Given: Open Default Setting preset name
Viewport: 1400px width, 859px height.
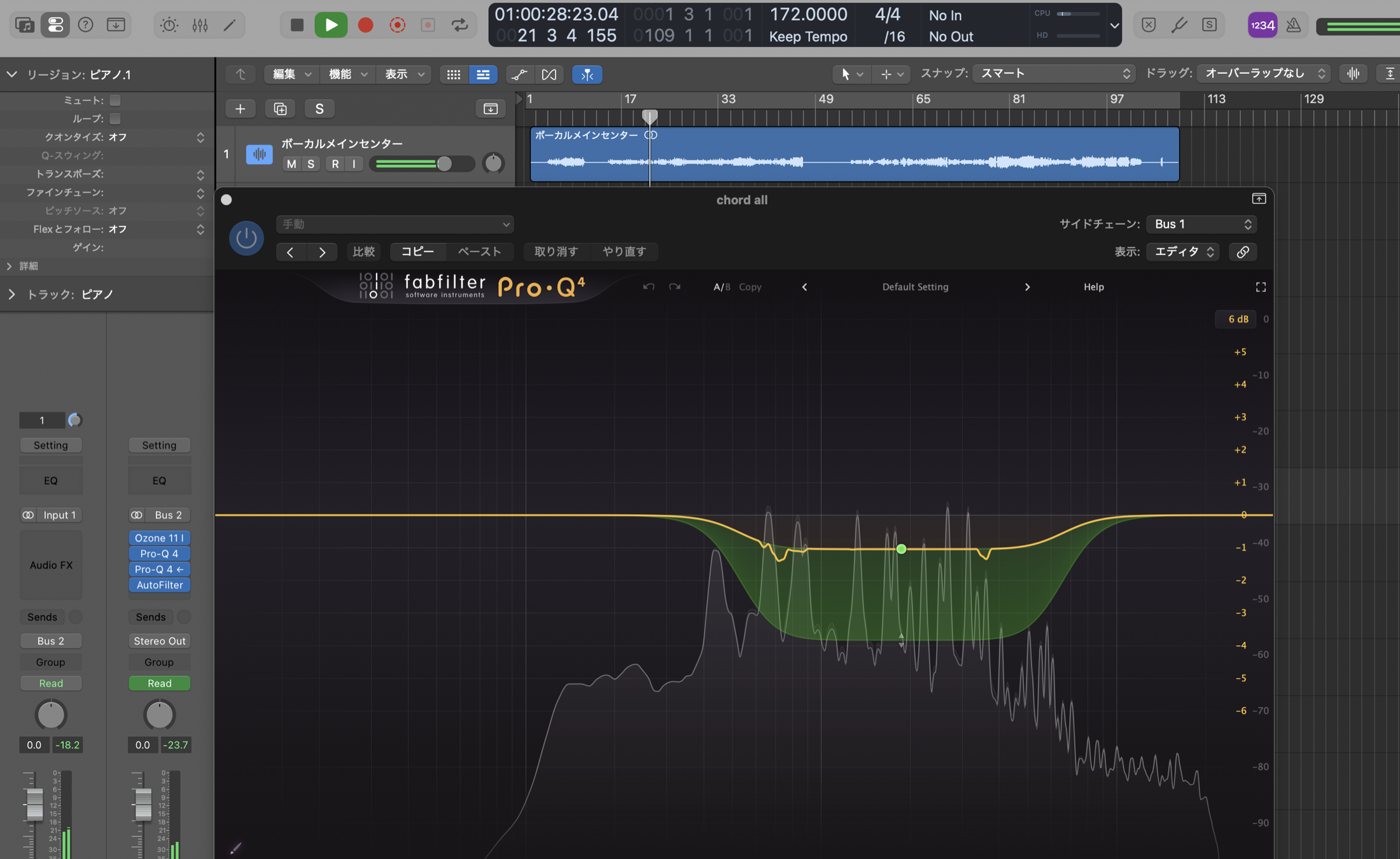Looking at the screenshot, I should [915, 287].
